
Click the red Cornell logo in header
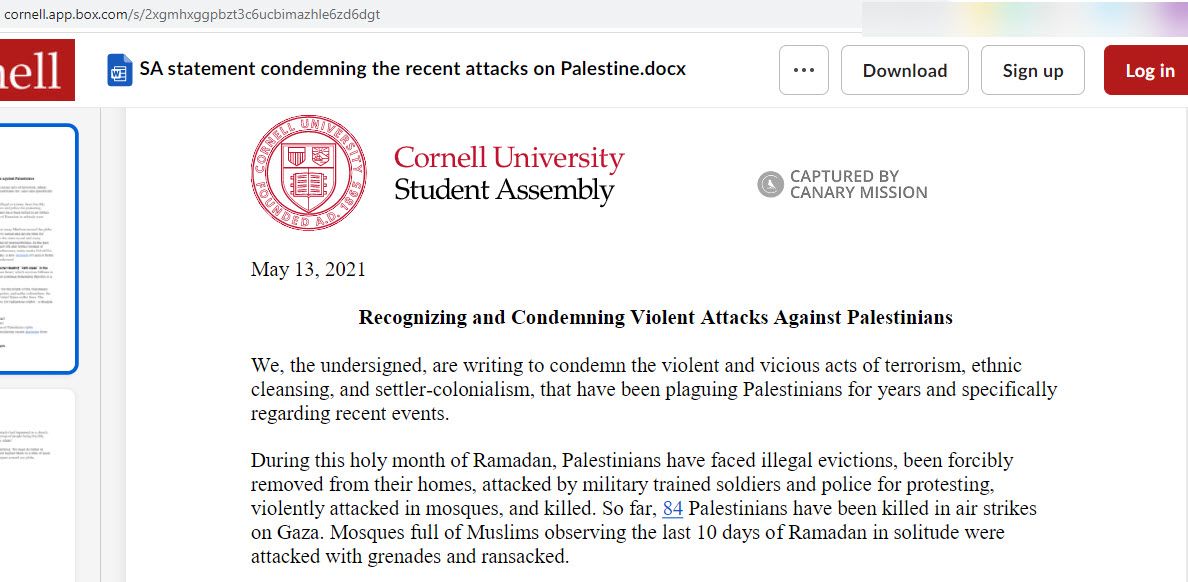(x=37, y=70)
